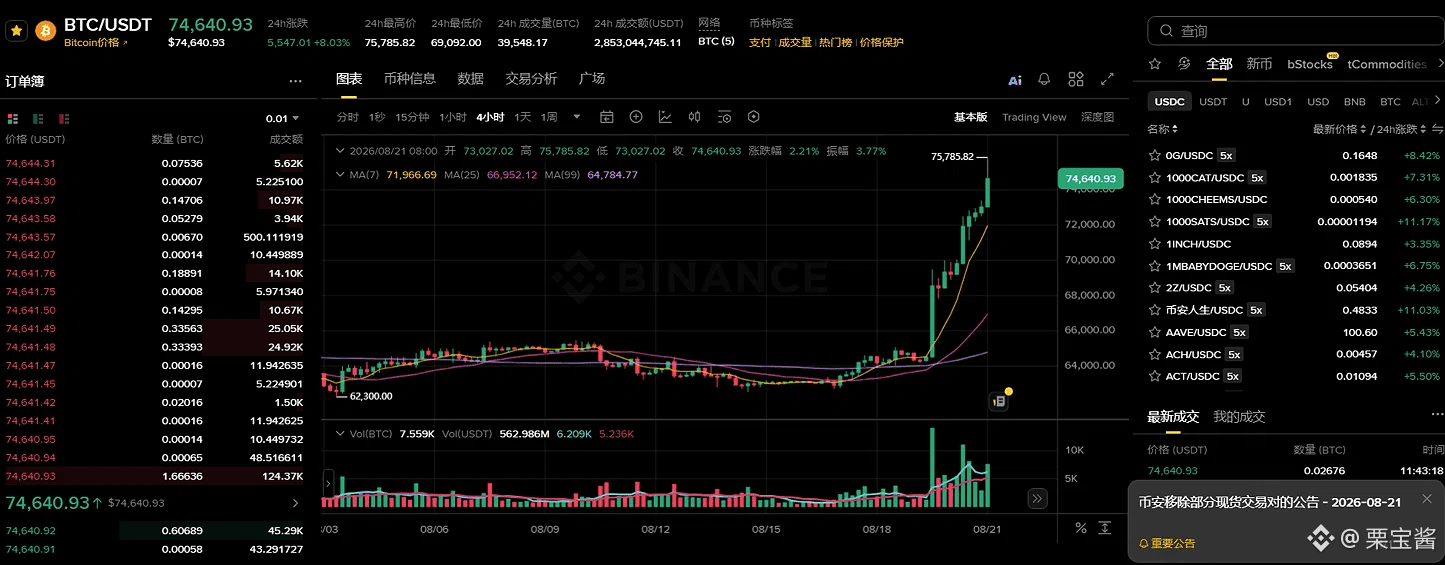Image resolution: width=1445 pixels, height=565 pixels.
Task: Switch to 基本版 chart mode
Action: (970, 117)
